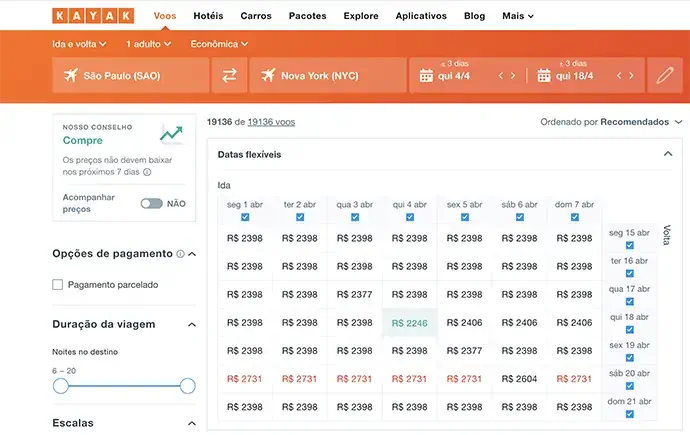Click qui 4/4 departure date field
Viewport: 690px width, 435px height.
coord(454,76)
